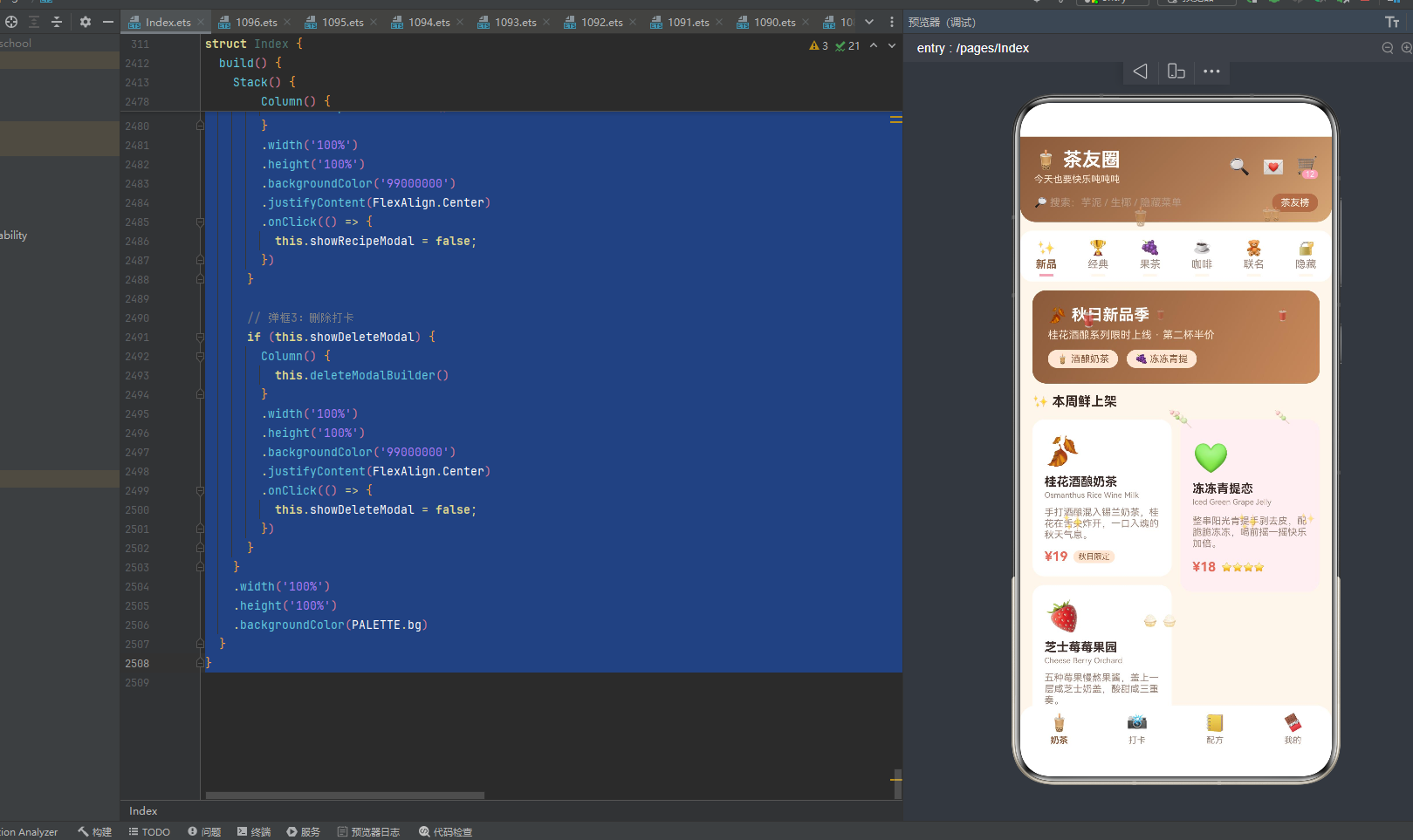This screenshot has width=1413, height=840.
Task: Open the 构建 build tool window
Action: click(94, 832)
